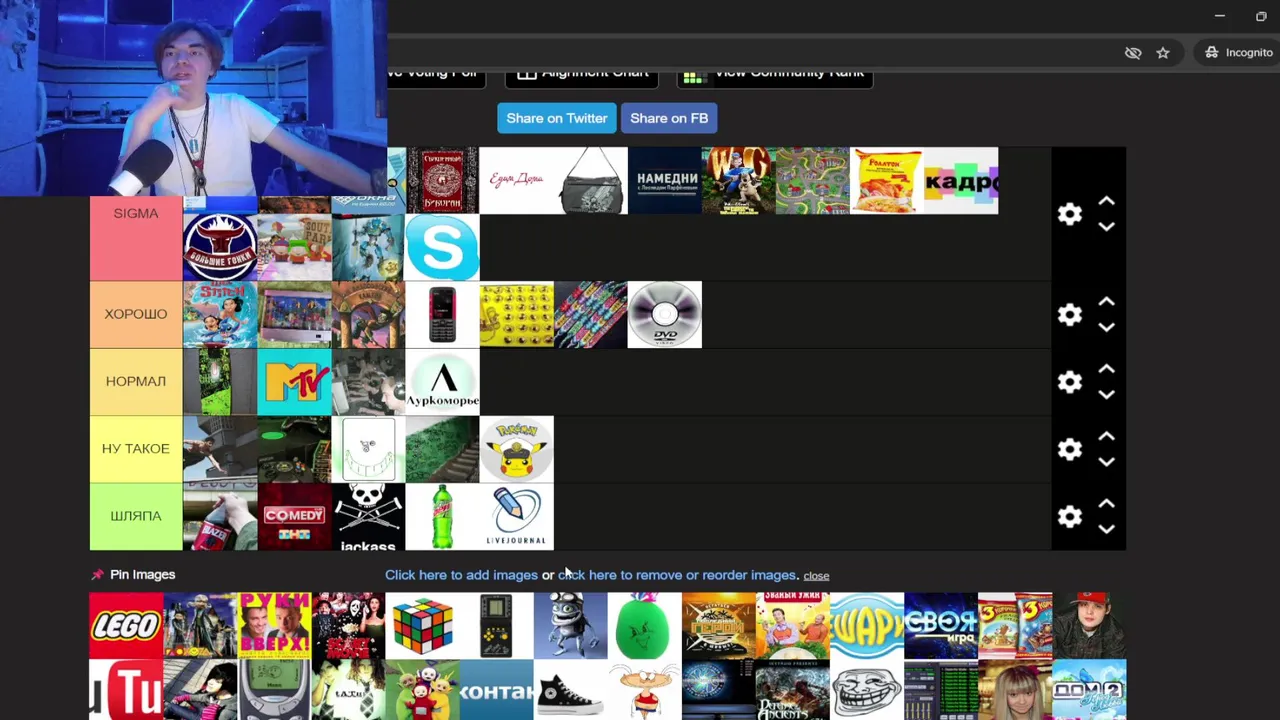Select the Pikachu detective image
1280x720 pixels.
(516, 449)
